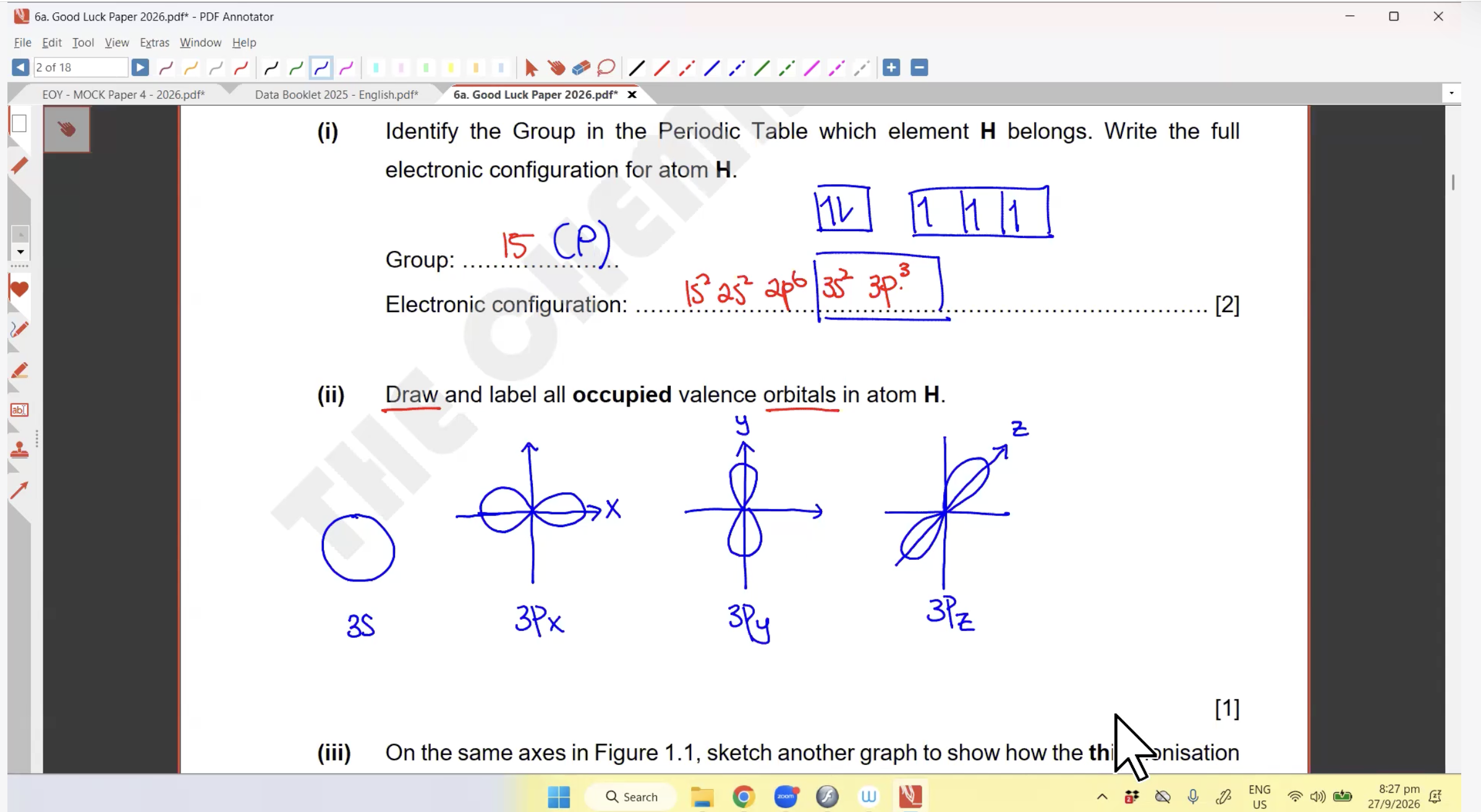Open Chrome from the taskbar

pyautogui.click(x=744, y=797)
